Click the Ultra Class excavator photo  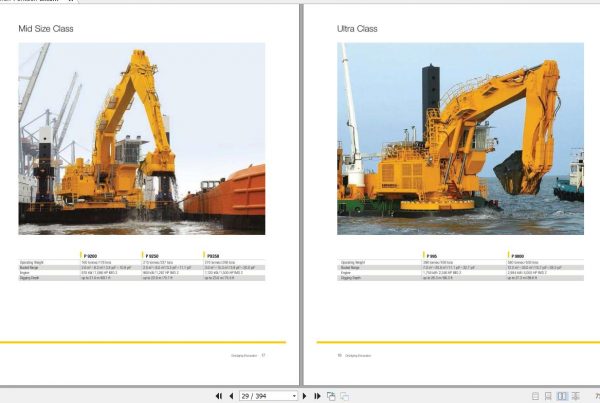click(460, 139)
